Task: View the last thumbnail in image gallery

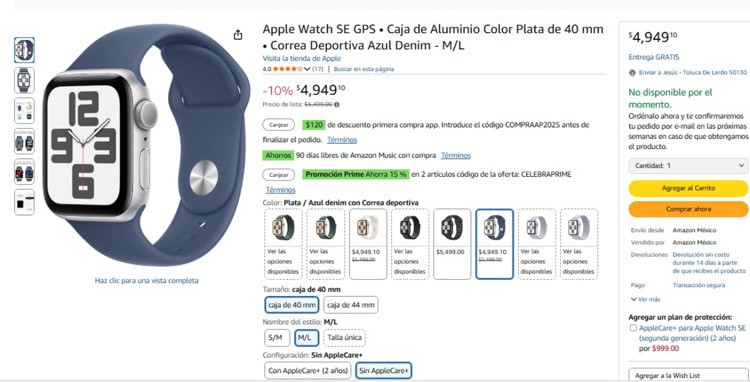Action: [x=24, y=202]
